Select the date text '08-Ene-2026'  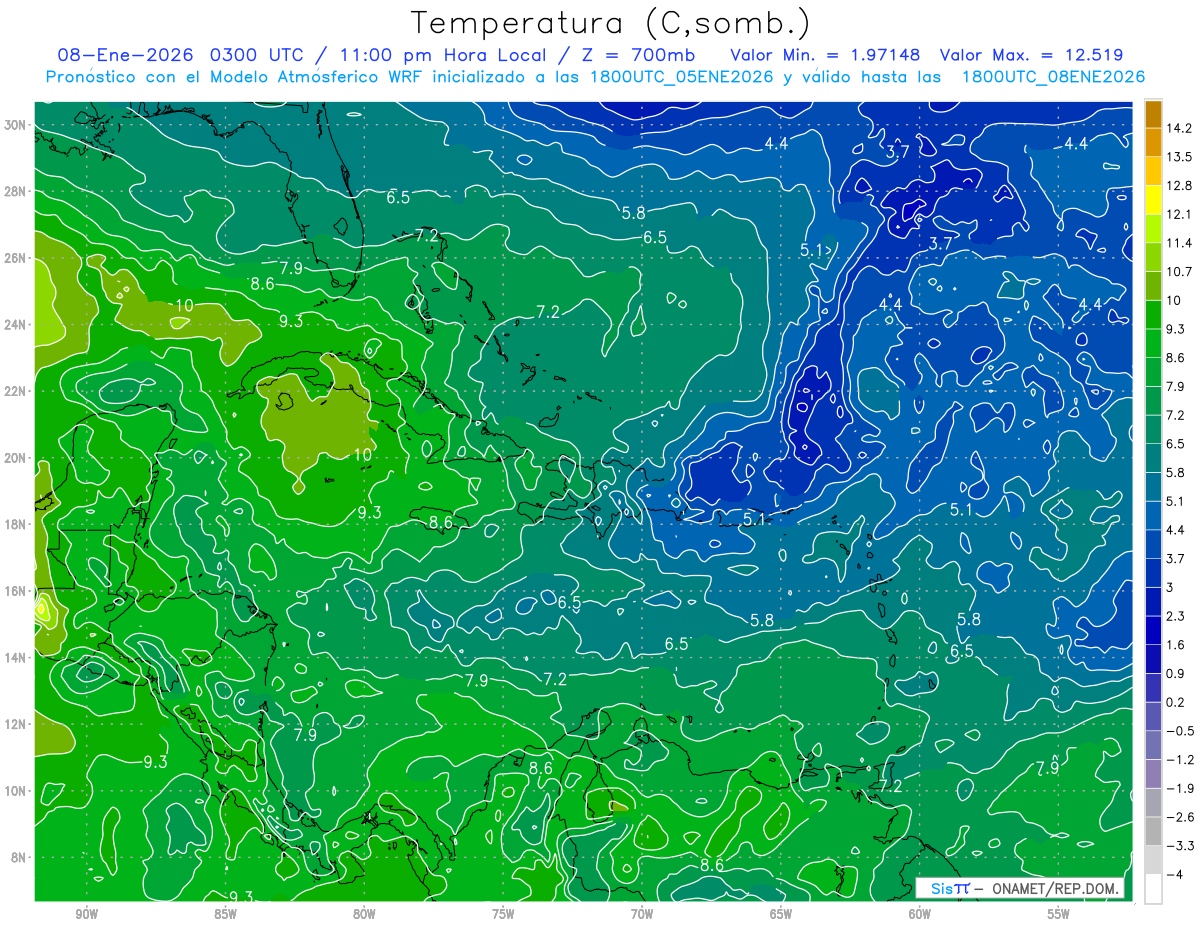[x=125, y=55]
